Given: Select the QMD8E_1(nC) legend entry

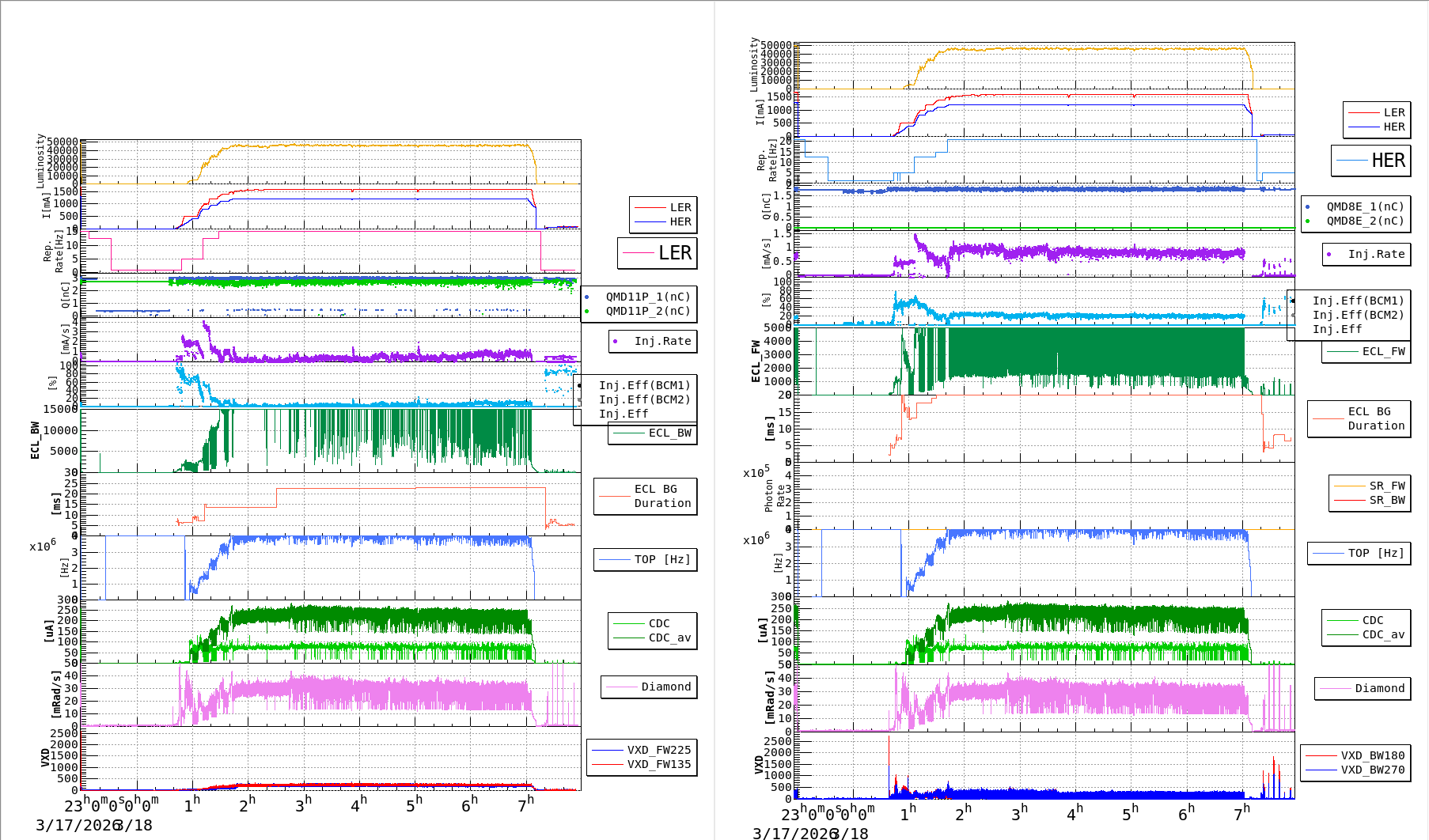Looking at the screenshot, I should (x=1365, y=206).
